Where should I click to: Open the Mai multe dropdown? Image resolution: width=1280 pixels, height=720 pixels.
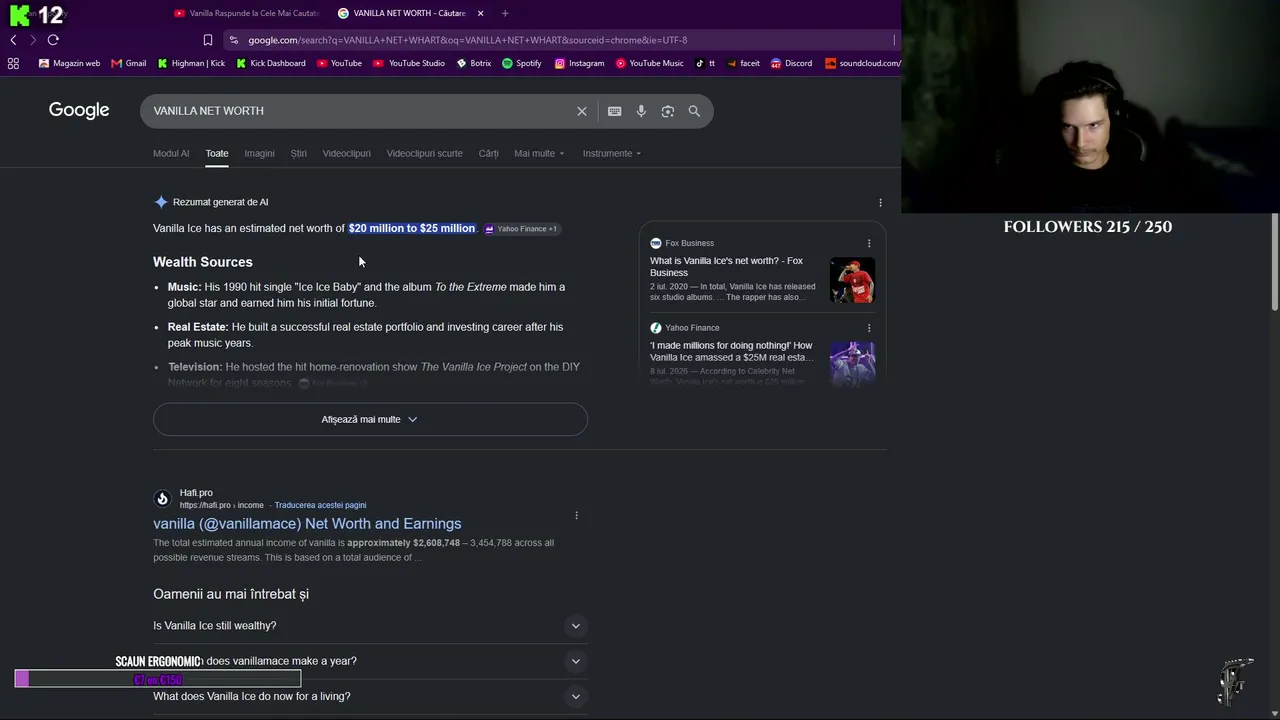[539, 153]
